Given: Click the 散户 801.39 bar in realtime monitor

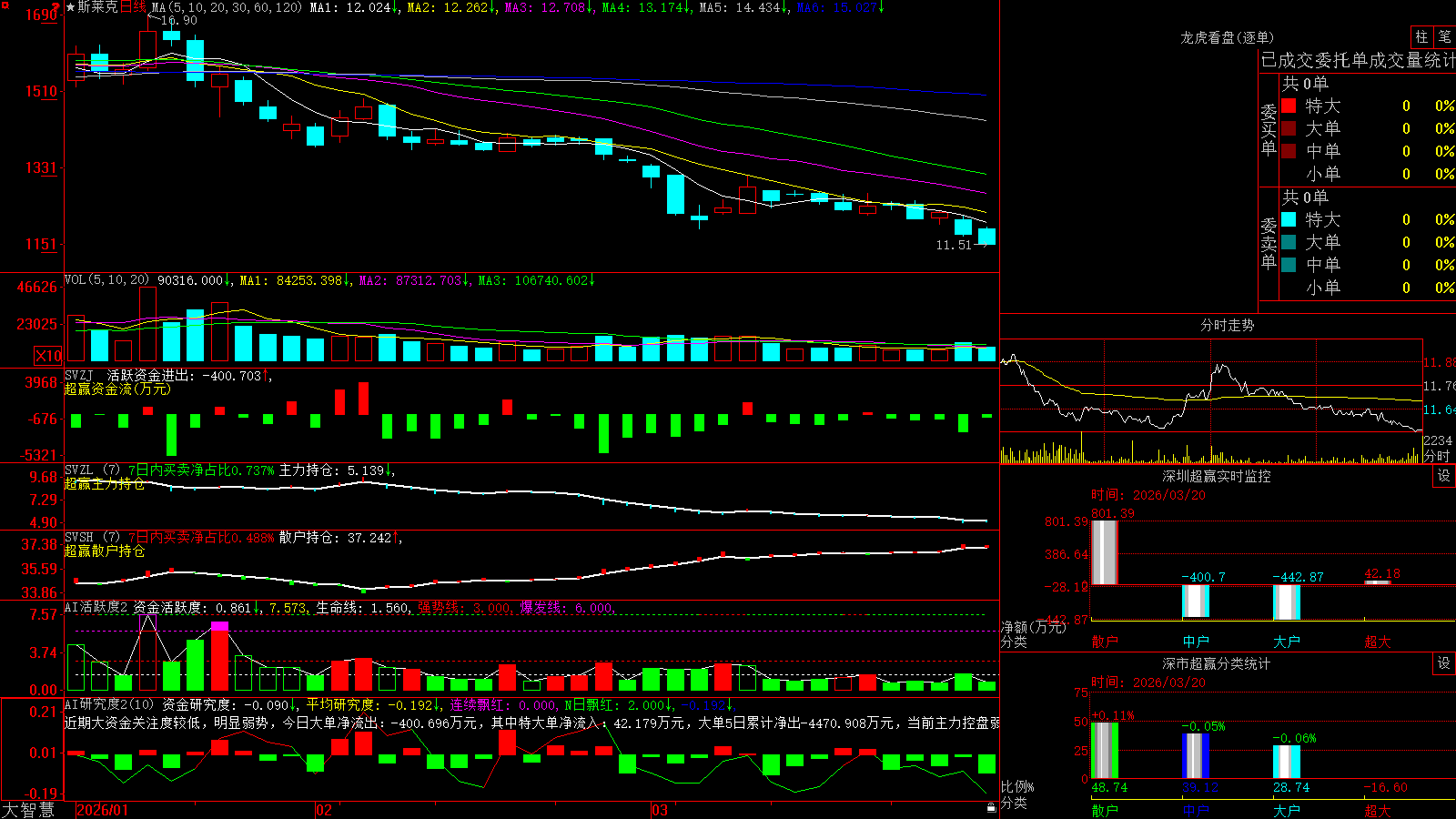Looking at the screenshot, I should coord(1104,552).
